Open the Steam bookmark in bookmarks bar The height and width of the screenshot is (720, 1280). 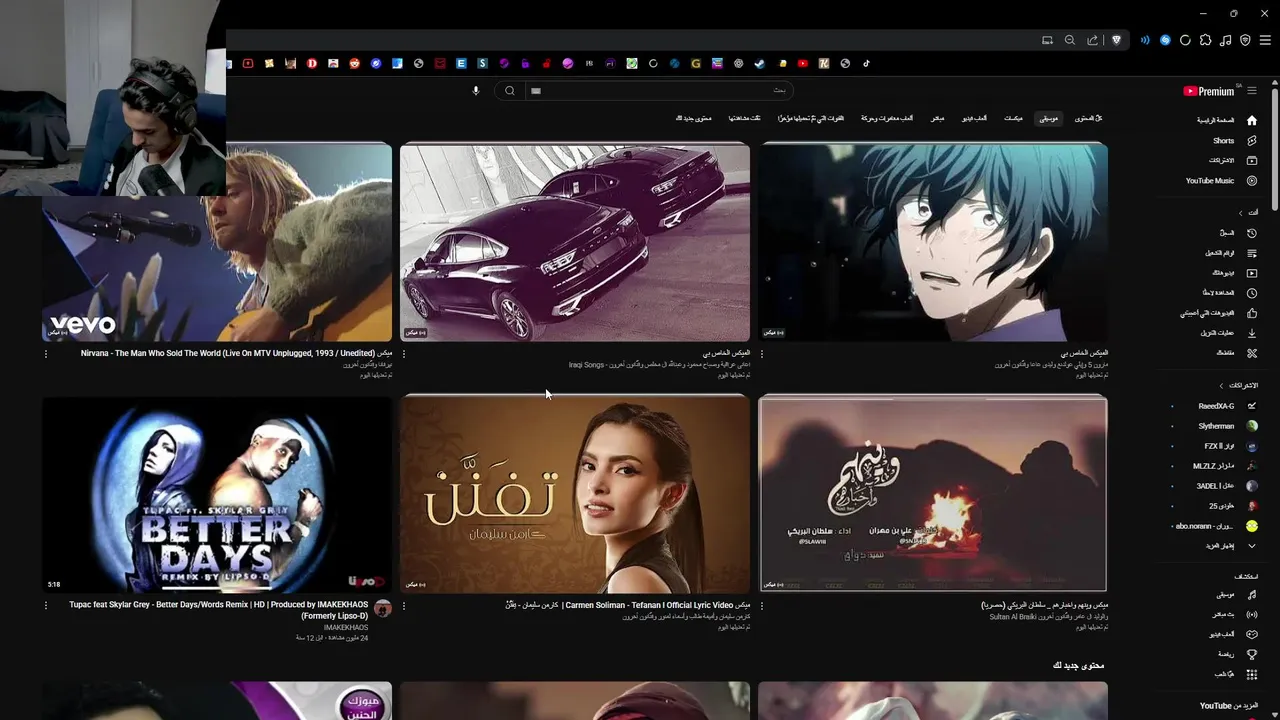(760, 63)
